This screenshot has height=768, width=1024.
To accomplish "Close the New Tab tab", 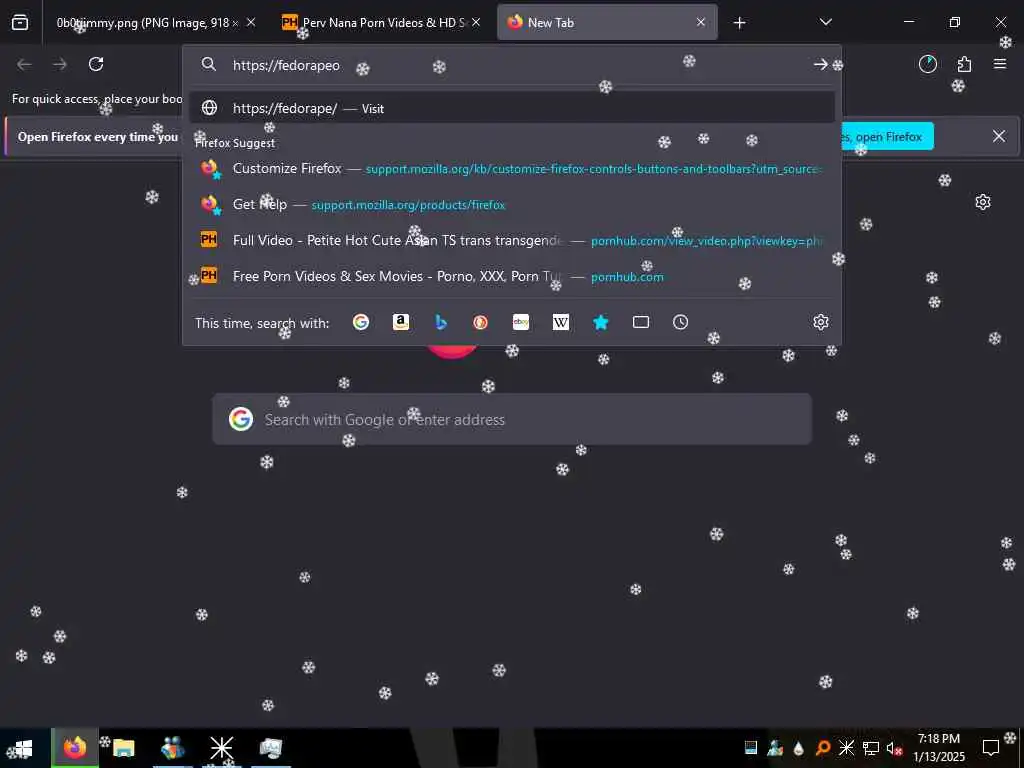I will 701,22.
